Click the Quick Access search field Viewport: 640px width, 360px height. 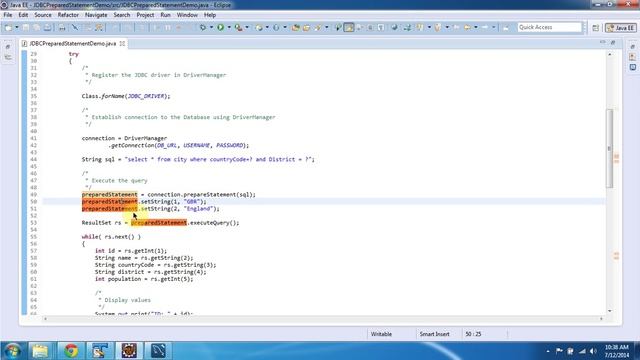549,27
